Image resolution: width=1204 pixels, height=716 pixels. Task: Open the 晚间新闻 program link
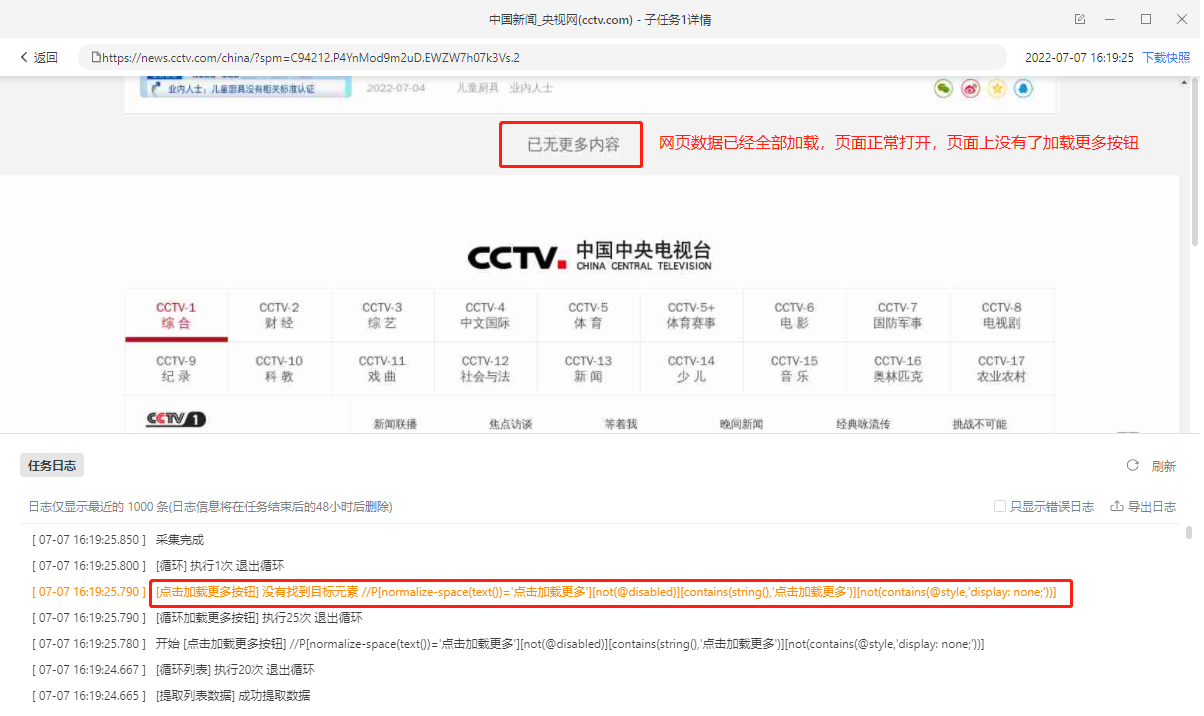coord(742,424)
